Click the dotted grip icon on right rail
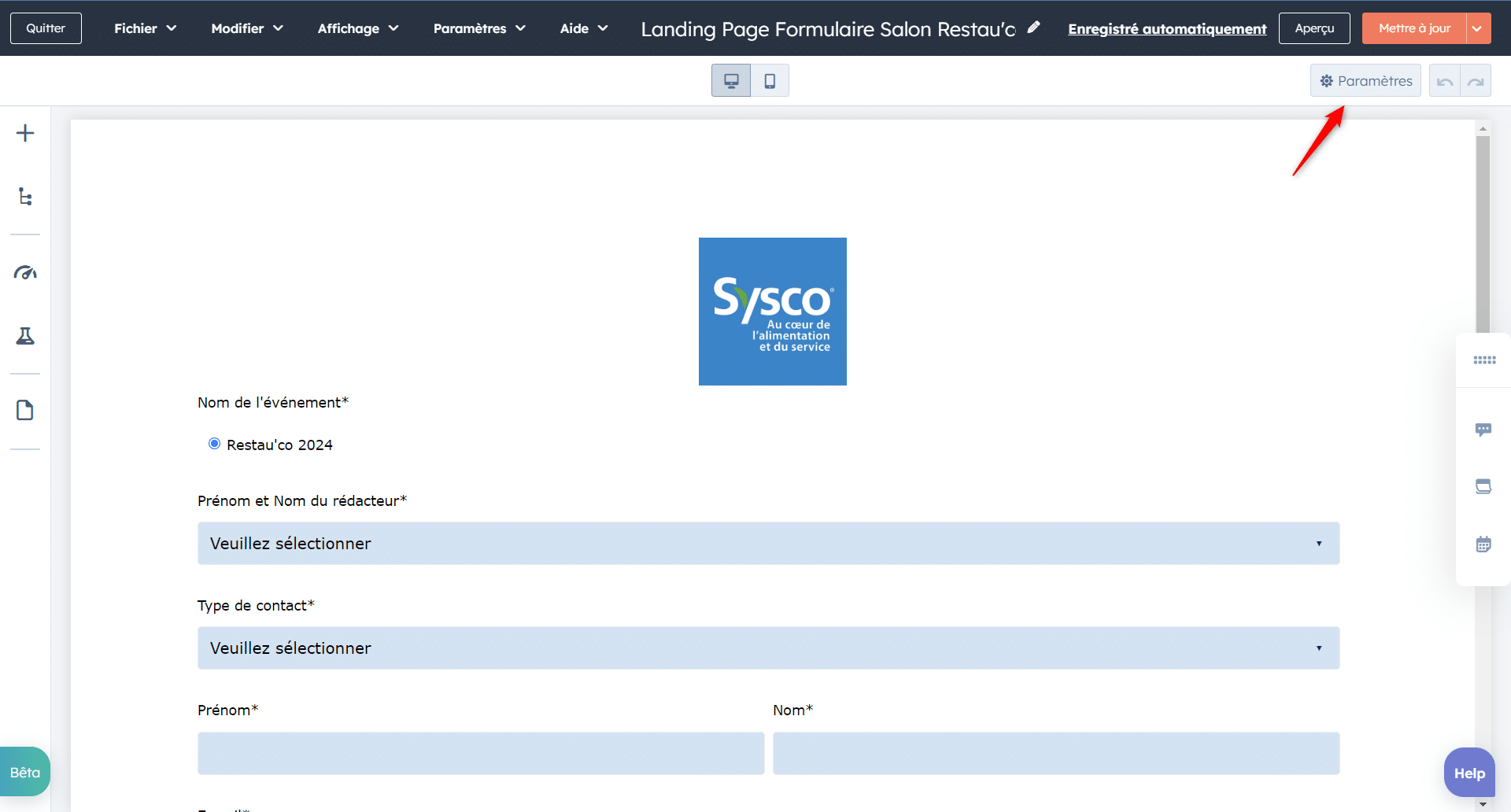 [x=1484, y=360]
